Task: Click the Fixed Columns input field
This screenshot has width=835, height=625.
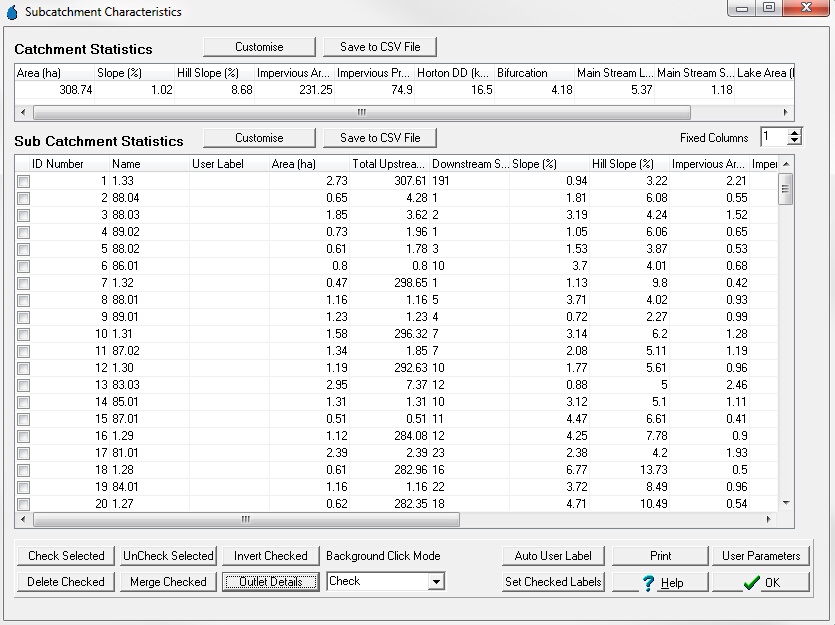Action: (772, 137)
